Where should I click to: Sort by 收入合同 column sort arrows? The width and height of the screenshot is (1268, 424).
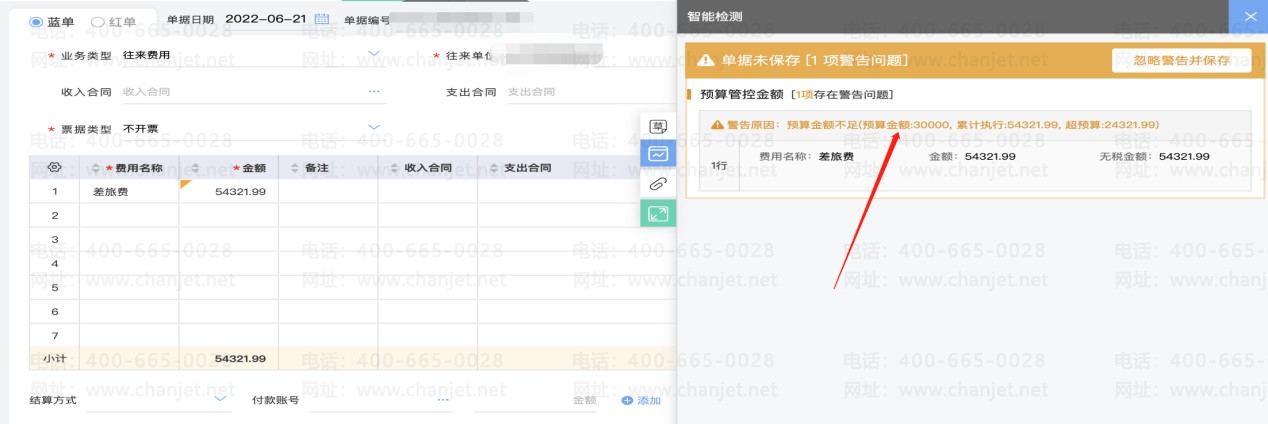395,168
